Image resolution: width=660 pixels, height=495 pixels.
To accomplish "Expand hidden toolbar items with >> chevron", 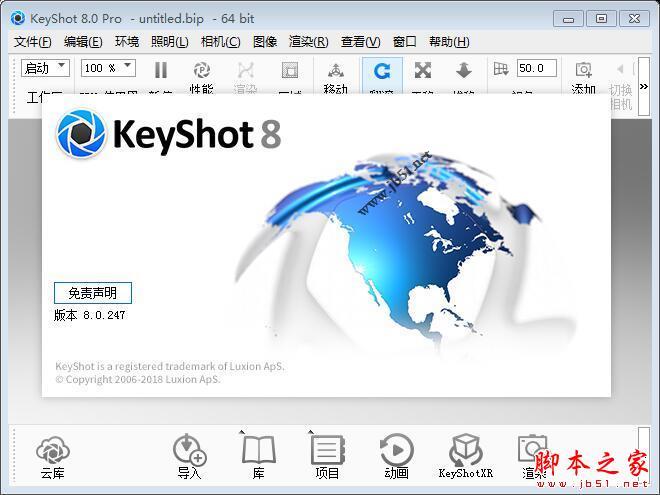I will pos(644,86).
